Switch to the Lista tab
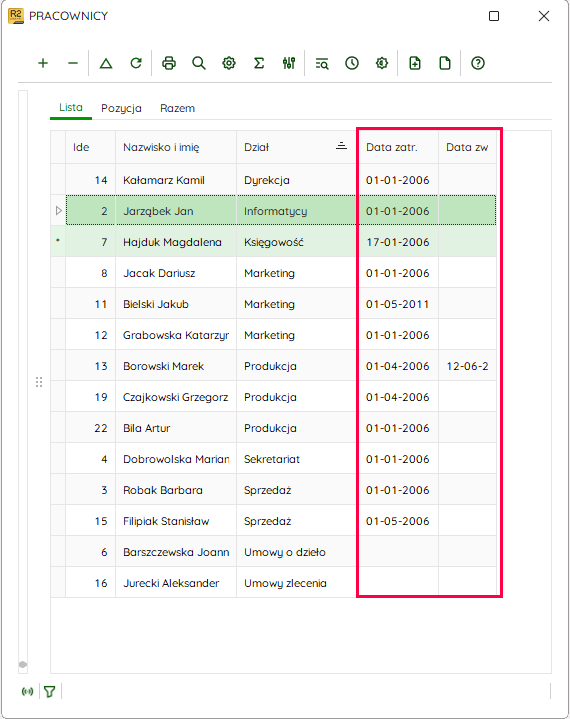The width and height of the screenshot is (570, 719). [71, 107]
